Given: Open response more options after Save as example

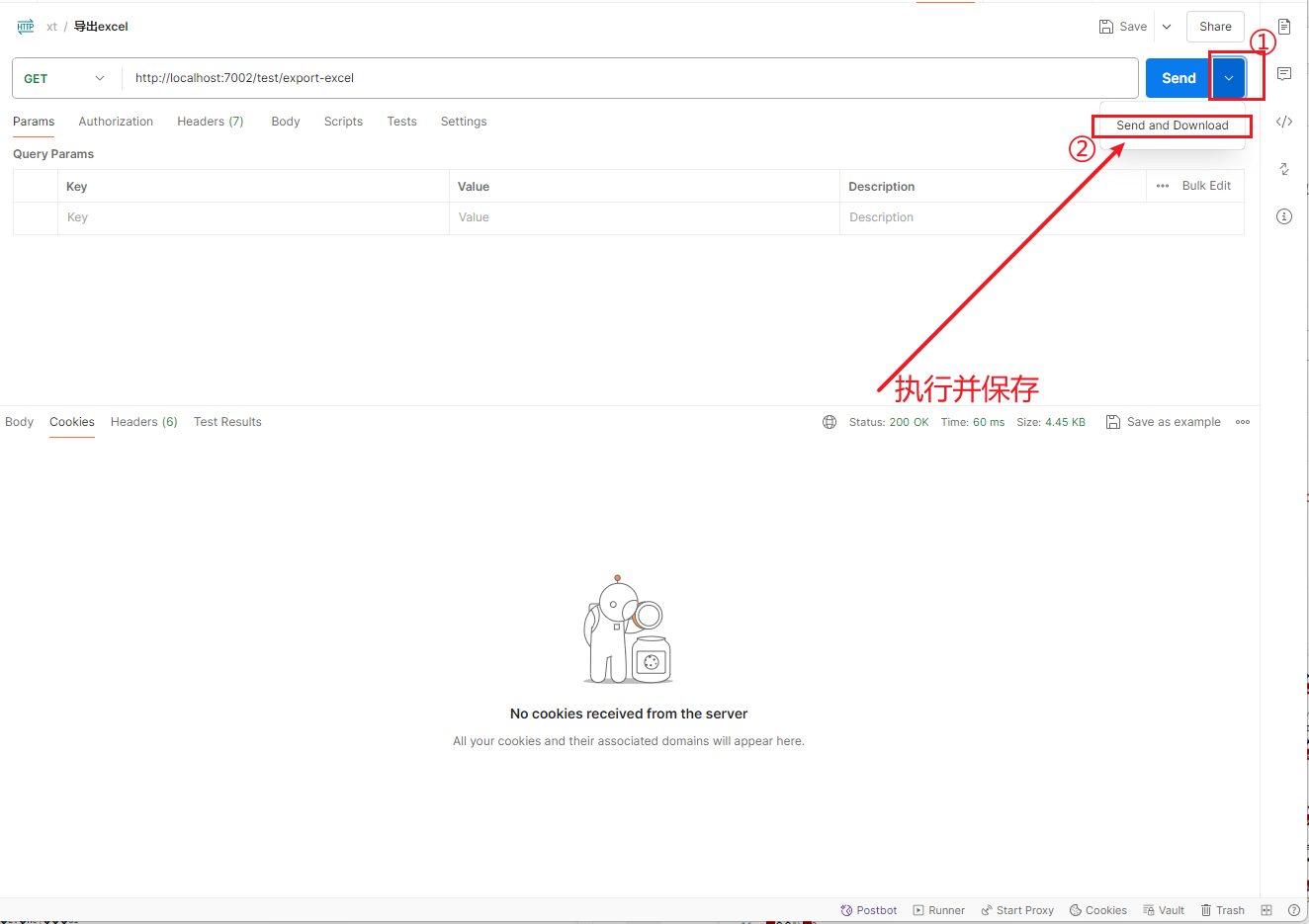Looking at the screenshot, I should click(x=1243, y=422).
